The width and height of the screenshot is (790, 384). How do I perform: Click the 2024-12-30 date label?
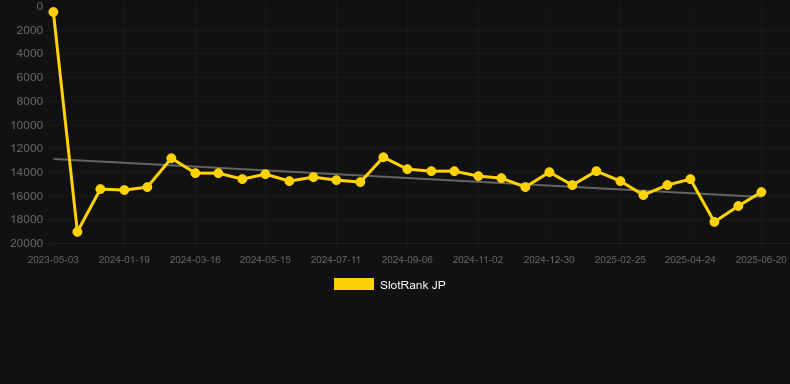(x=549, y=260)
